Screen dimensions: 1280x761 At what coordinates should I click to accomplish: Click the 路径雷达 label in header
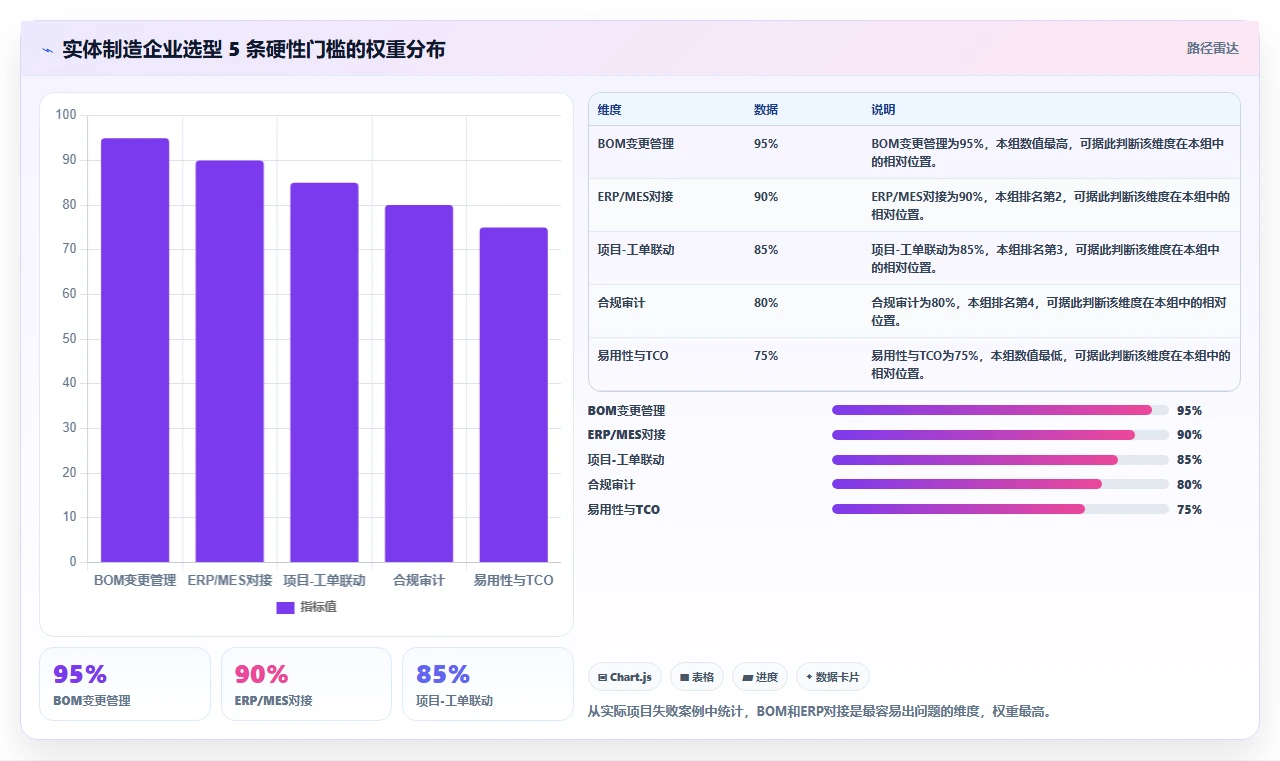click(x=1212, y=48)
